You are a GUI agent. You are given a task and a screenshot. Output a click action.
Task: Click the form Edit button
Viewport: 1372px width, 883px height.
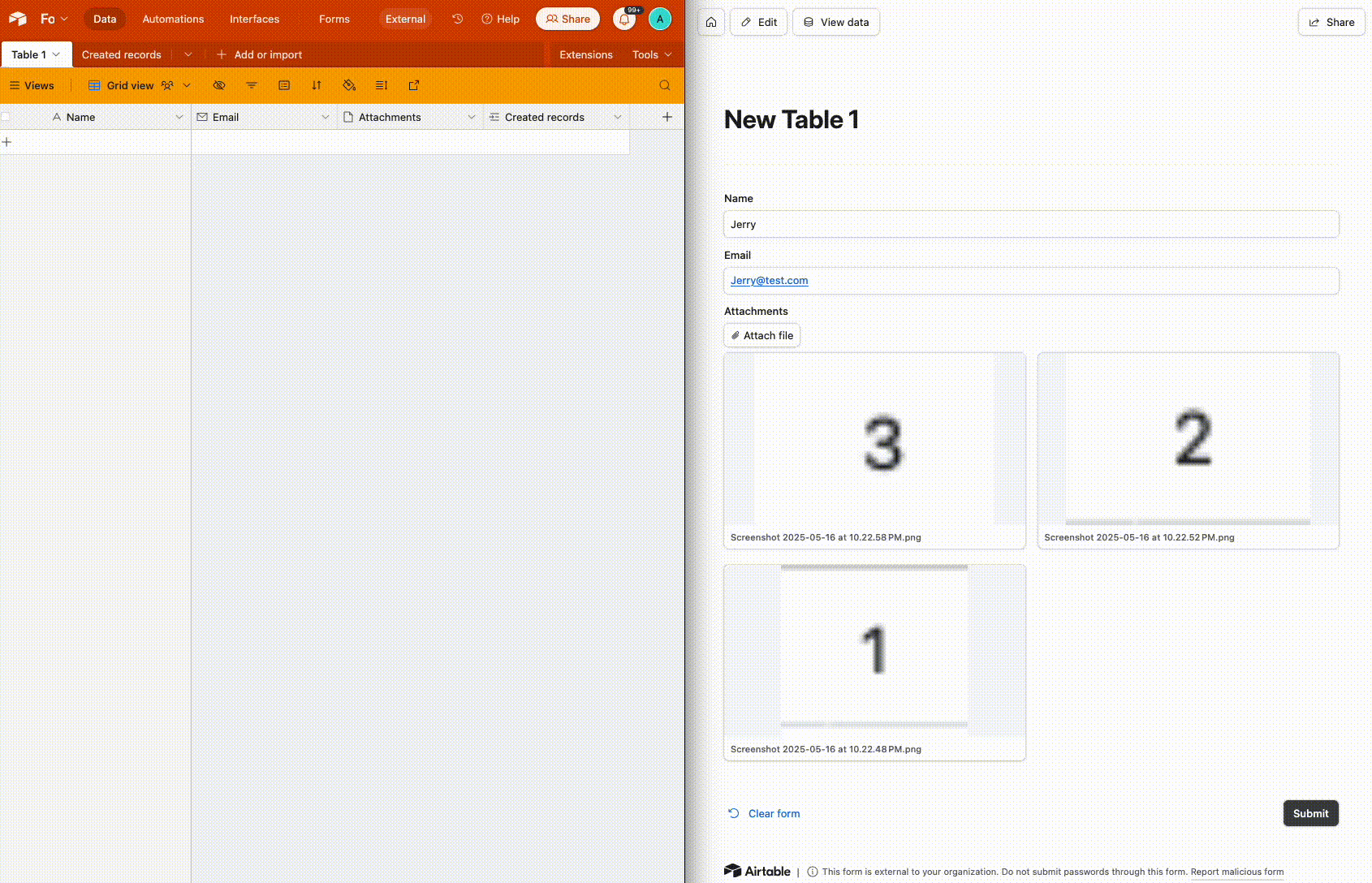click(759, 22)
